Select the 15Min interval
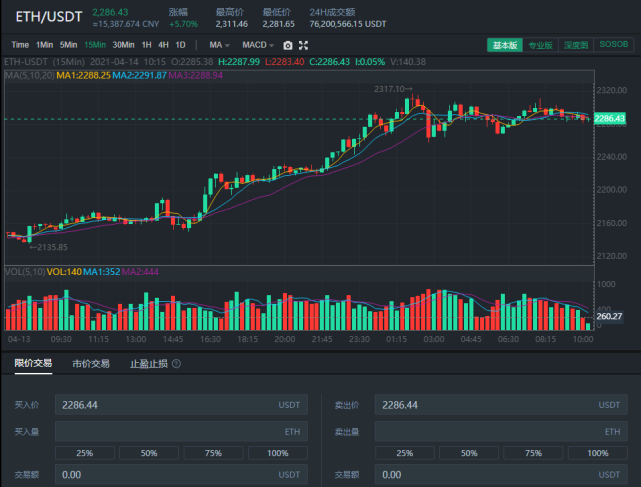The width and height of the screenshot is (641, 487). (95, 45)
